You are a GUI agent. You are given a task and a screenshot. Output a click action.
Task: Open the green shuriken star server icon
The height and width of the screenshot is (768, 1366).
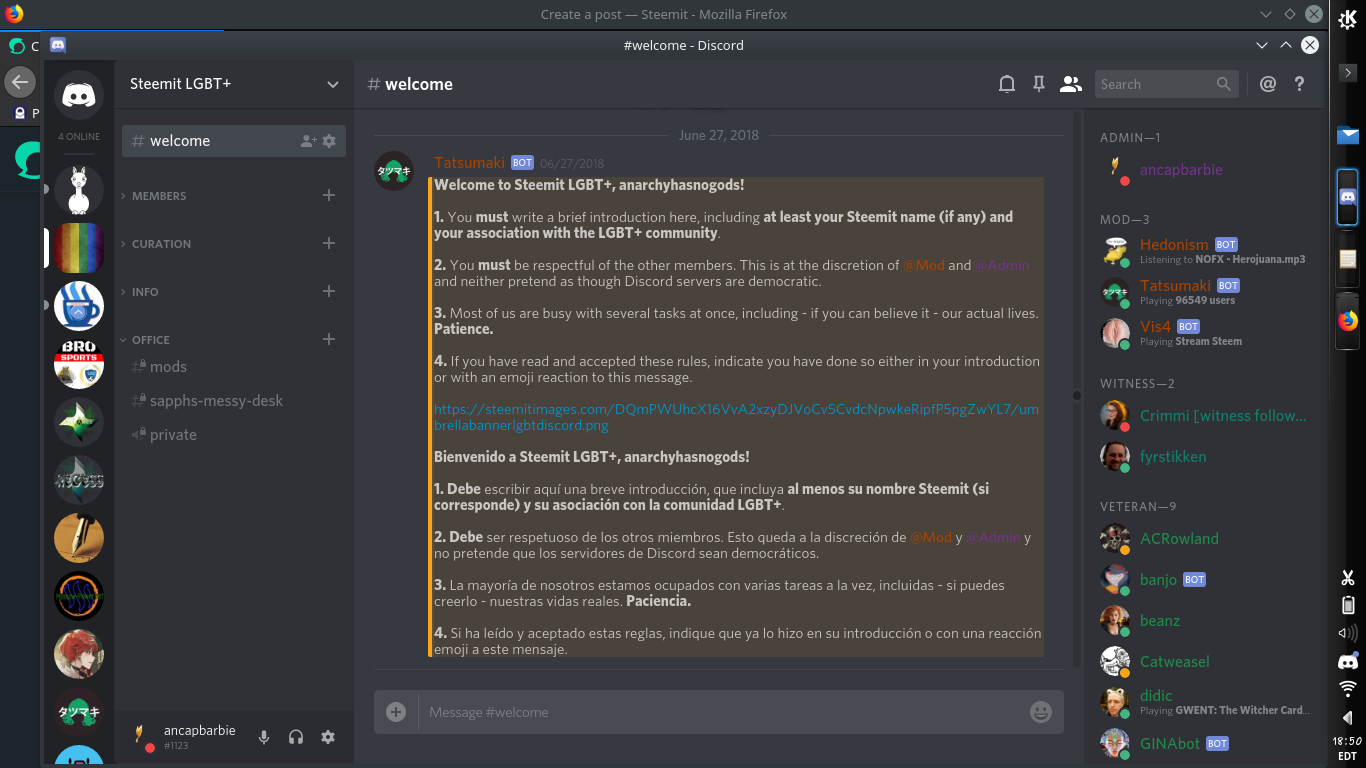tap(79, 422)
